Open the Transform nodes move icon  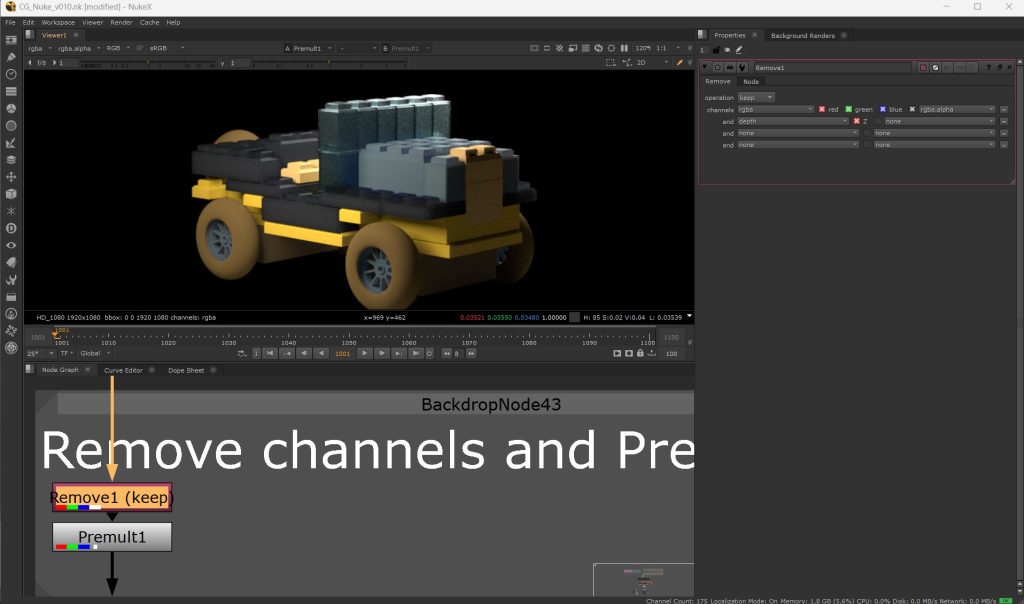[x=11, y=176]
